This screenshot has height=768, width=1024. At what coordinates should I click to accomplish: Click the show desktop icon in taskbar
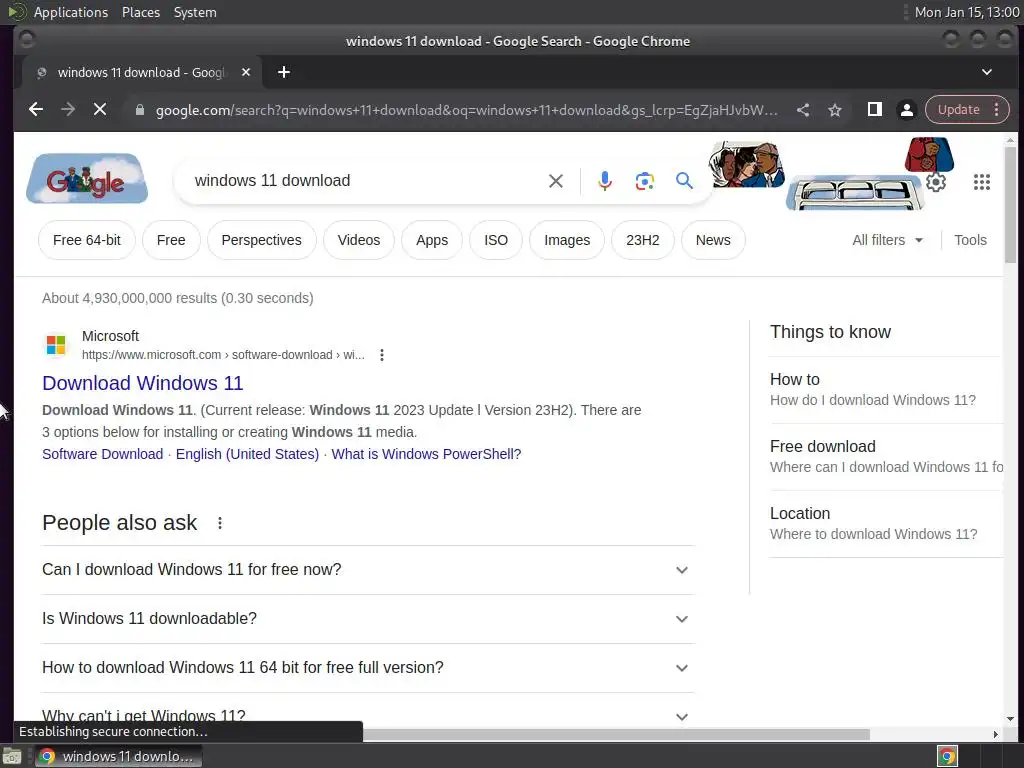click(12, 756)
